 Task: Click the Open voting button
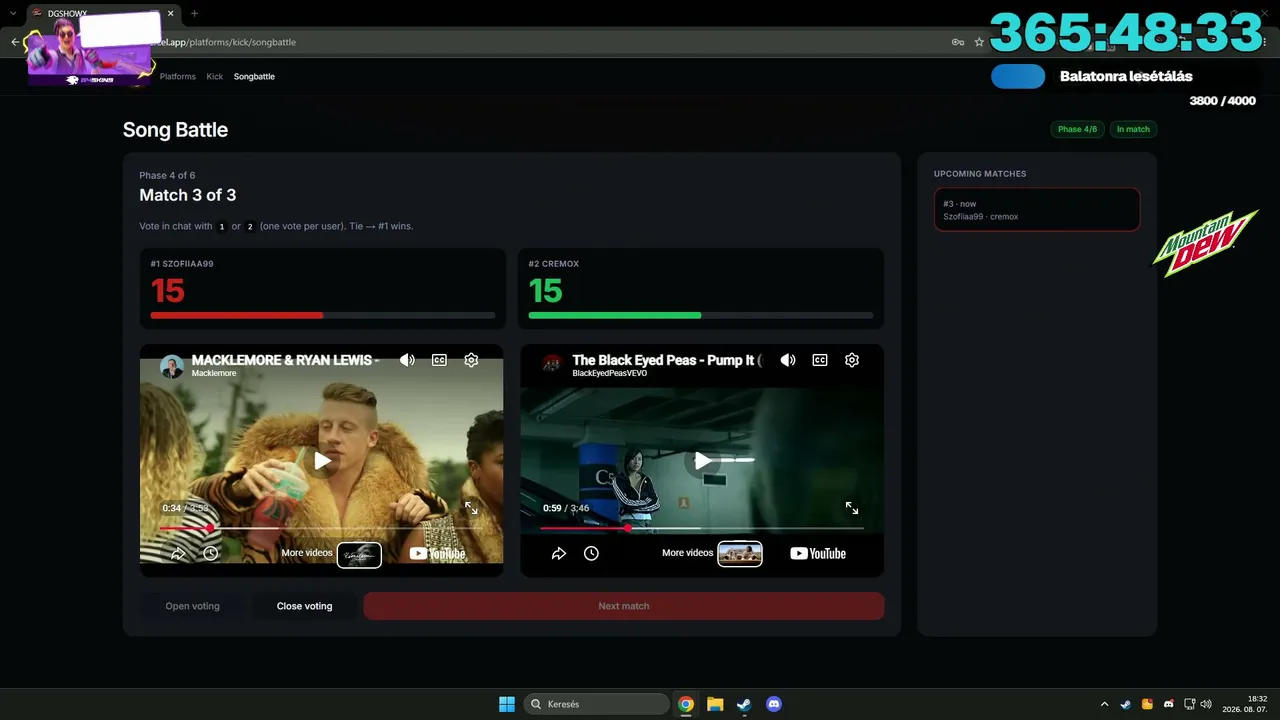[x=192, y=606]
